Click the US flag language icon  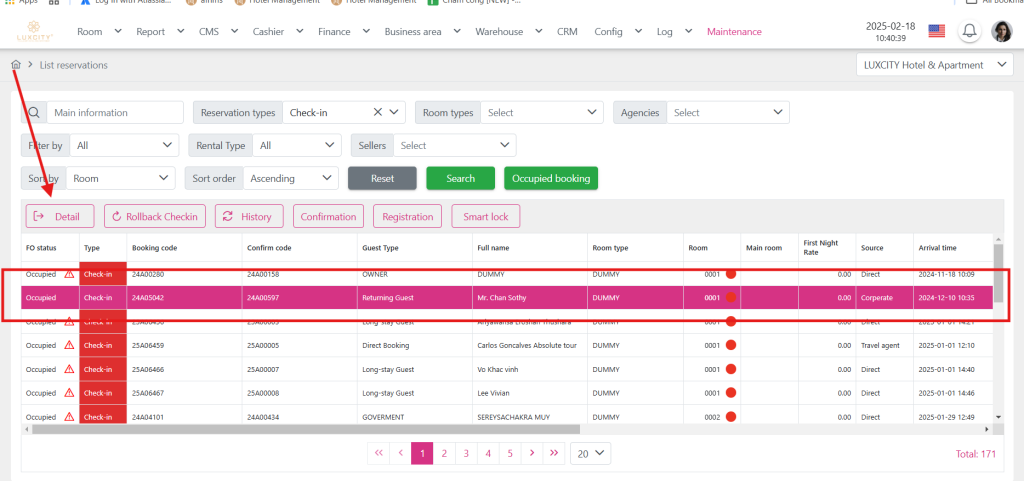point(936,32)
